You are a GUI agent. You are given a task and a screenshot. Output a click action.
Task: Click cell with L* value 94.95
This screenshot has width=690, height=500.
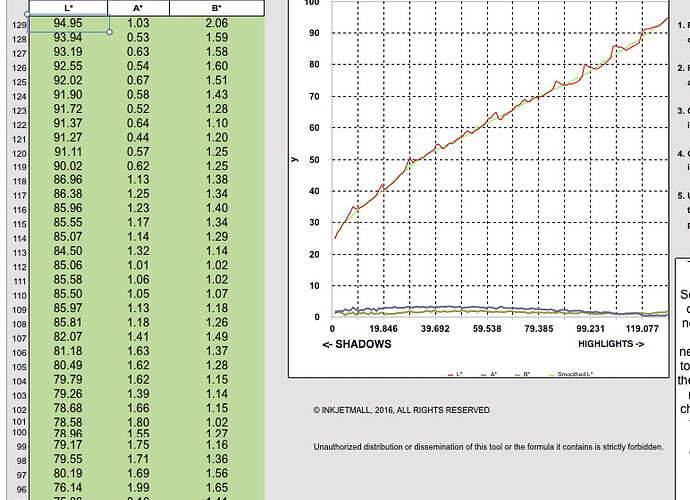[68, 23]
